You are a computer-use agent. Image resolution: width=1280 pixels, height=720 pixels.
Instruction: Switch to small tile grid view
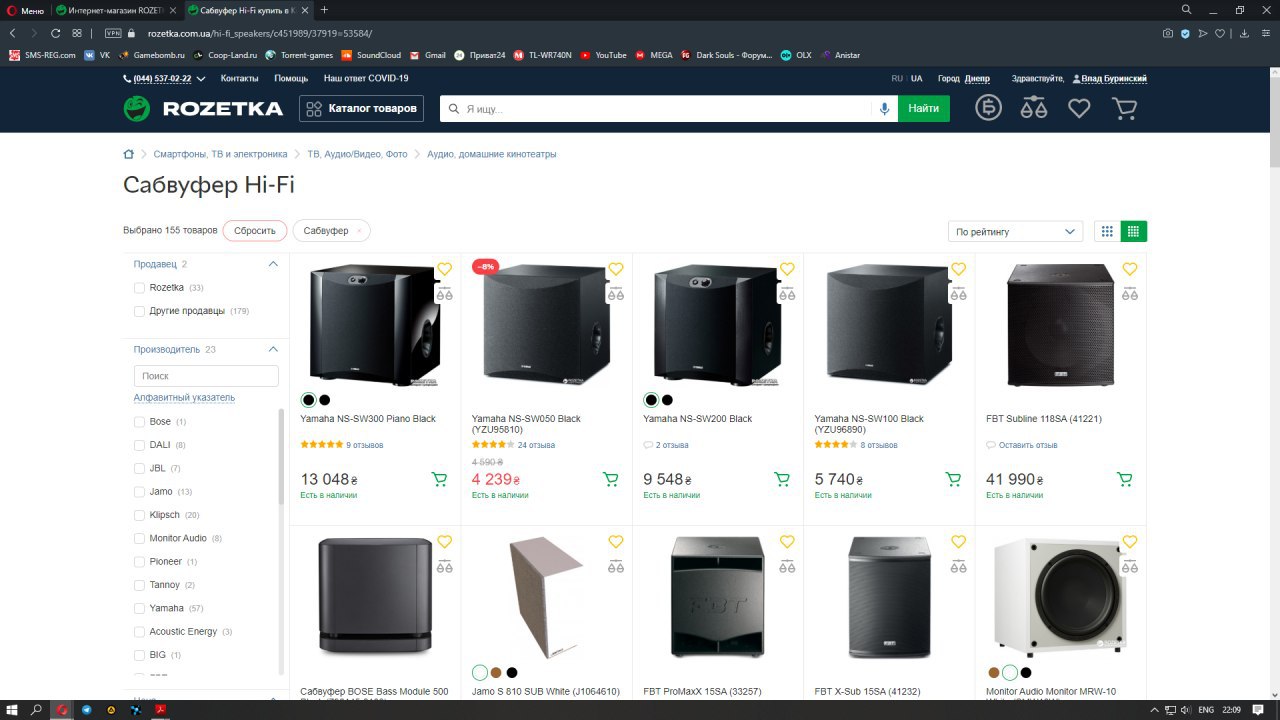[1133, 231]
